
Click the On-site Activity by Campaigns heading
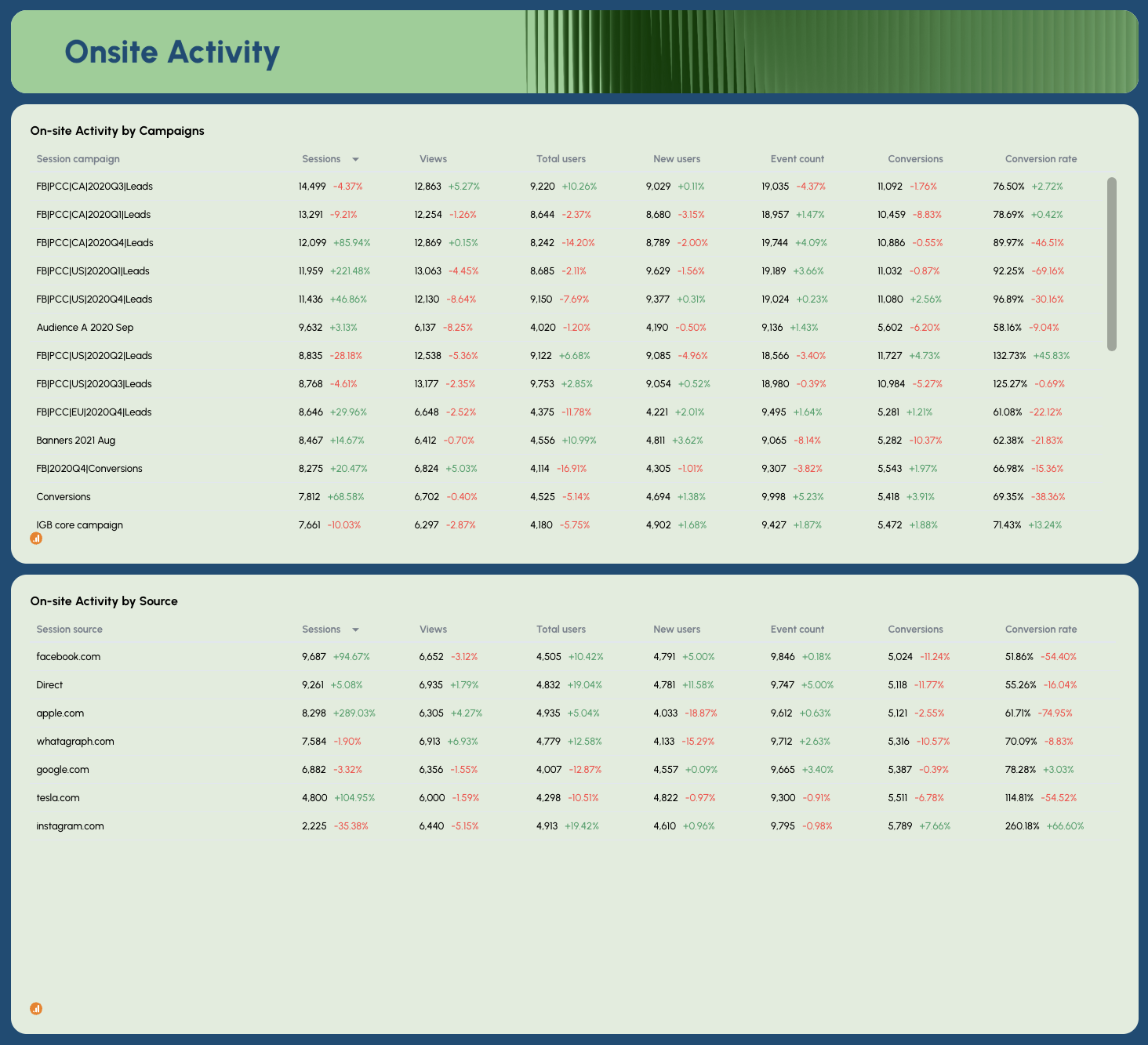pyautogui.click(x=117, y=131)
